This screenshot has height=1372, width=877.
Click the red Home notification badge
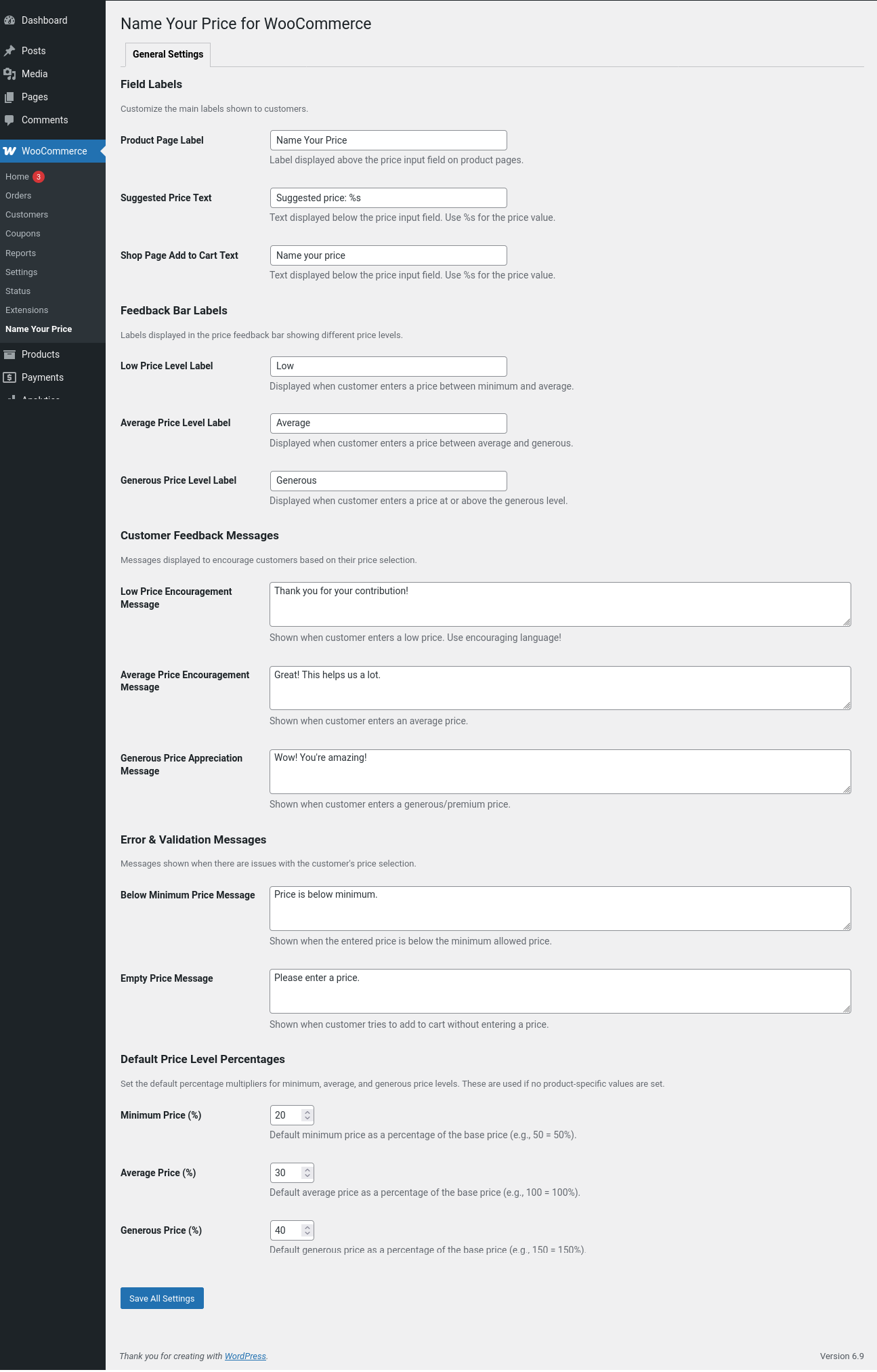point(39,177)
